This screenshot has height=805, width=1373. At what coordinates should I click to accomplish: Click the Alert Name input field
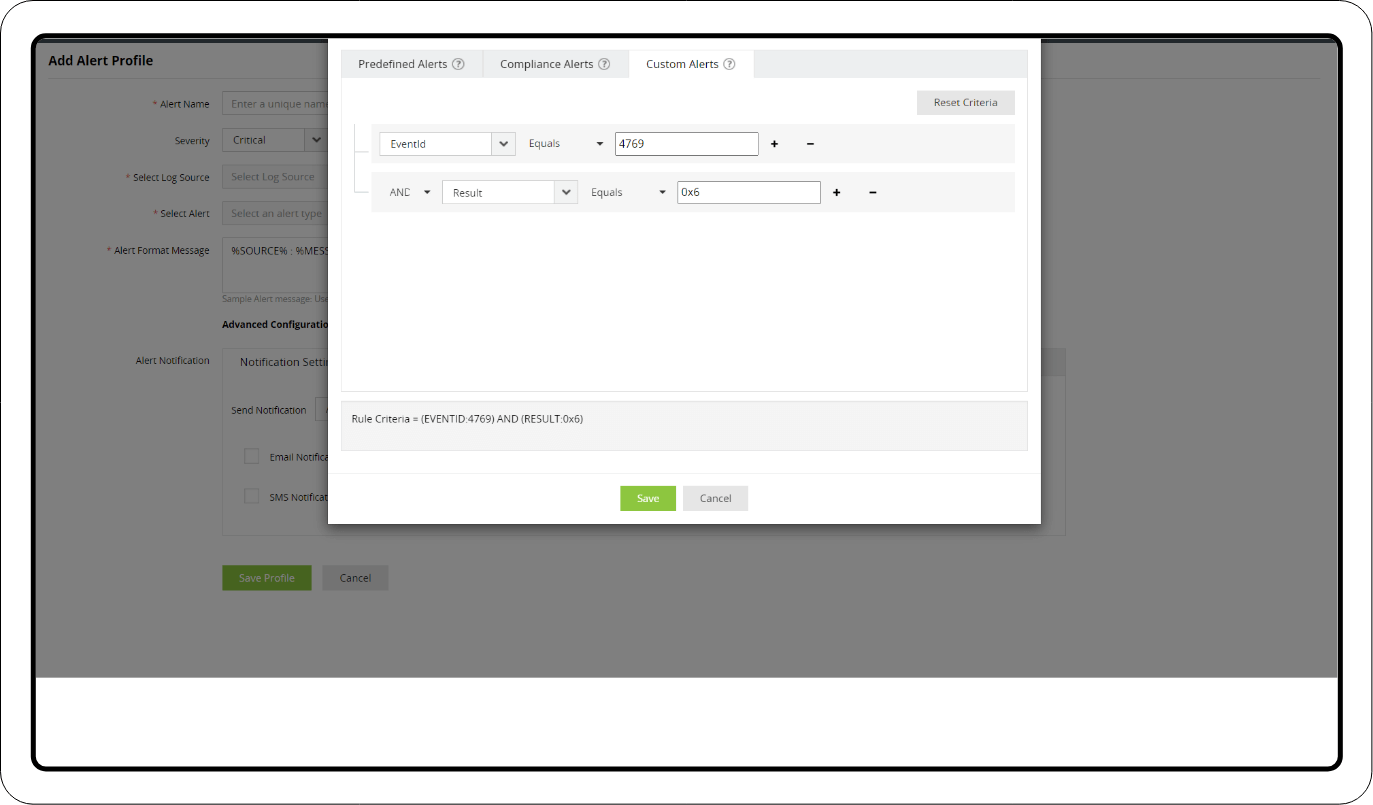pyautogui.click(x=276, y=104)
